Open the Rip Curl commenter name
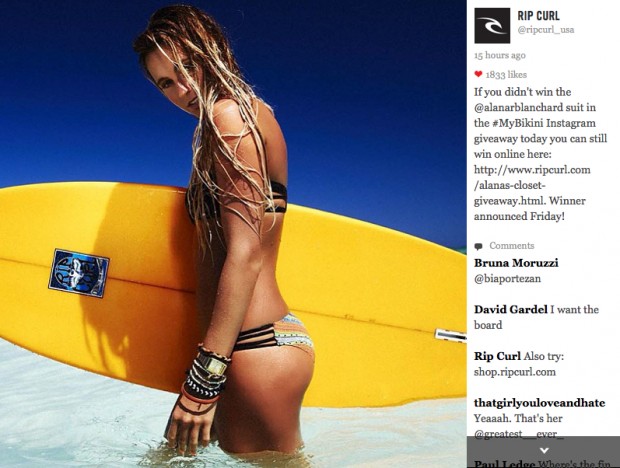620x468 pixels. (497, 356)
